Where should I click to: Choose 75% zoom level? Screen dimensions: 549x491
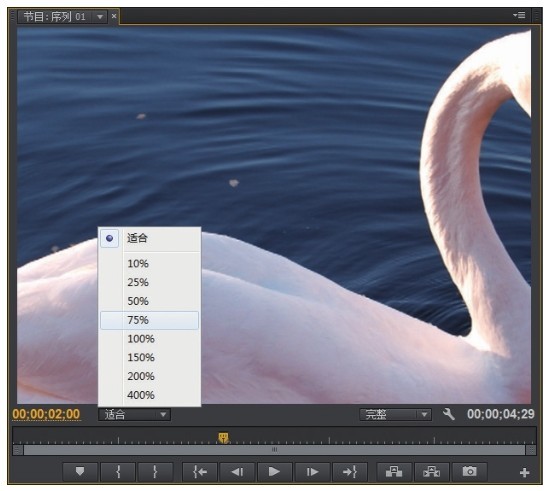click(149, 320)
